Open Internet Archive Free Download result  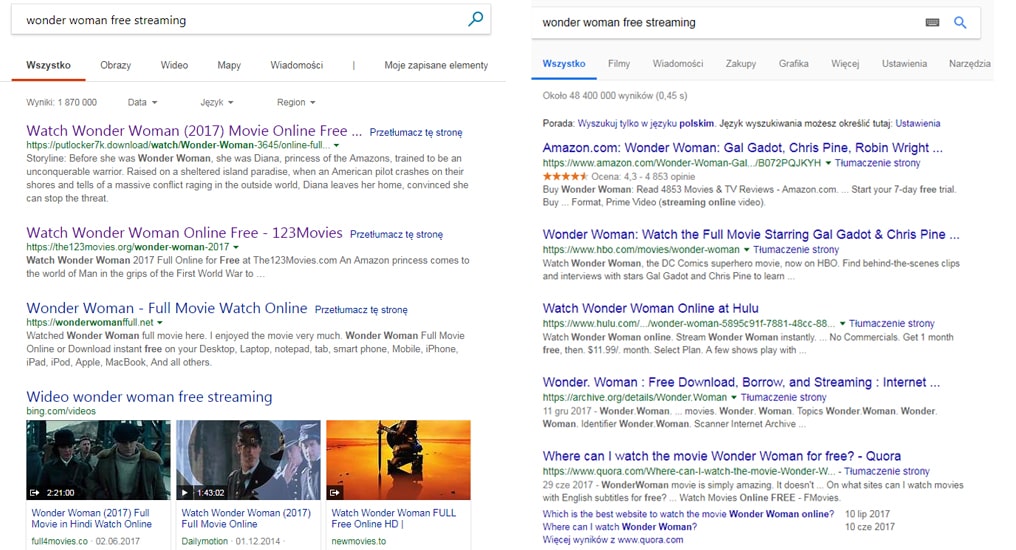pos(741,382)
